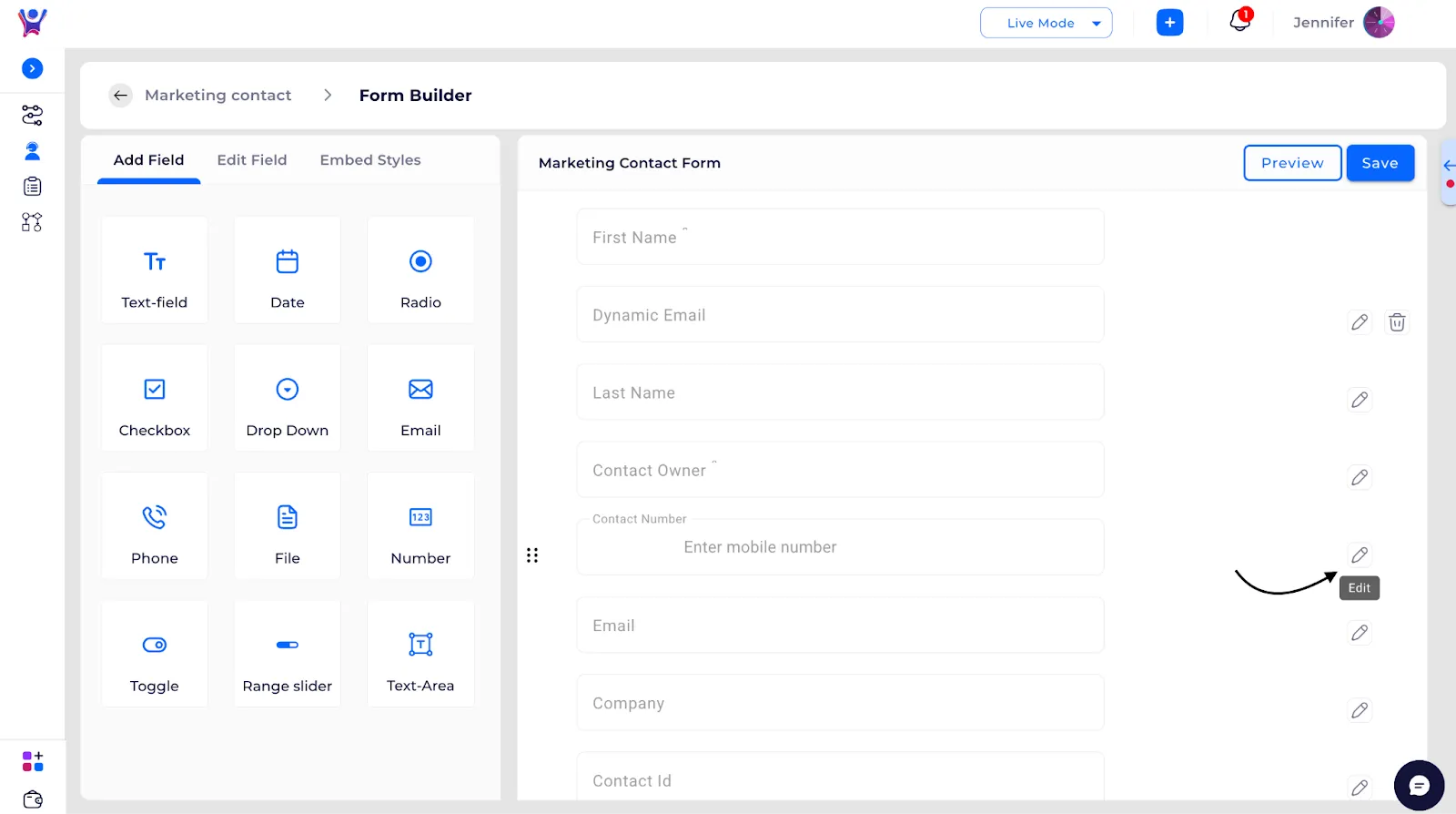Navigate to Marketing contact breadcrumb

click(218, 96)
